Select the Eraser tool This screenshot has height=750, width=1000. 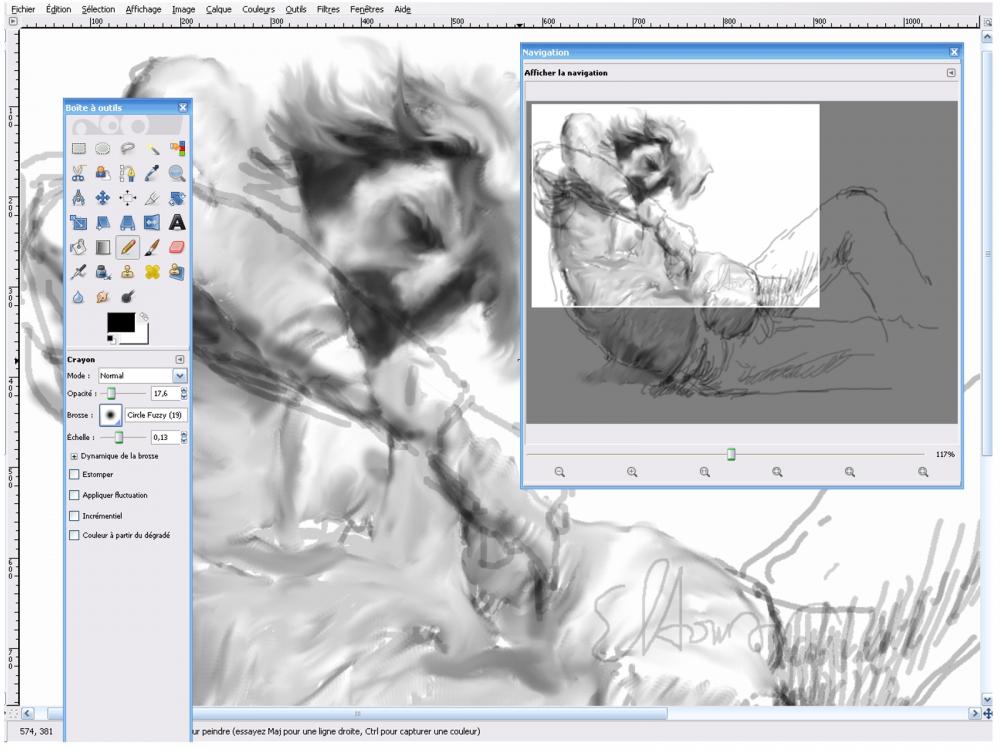point(177,247)
